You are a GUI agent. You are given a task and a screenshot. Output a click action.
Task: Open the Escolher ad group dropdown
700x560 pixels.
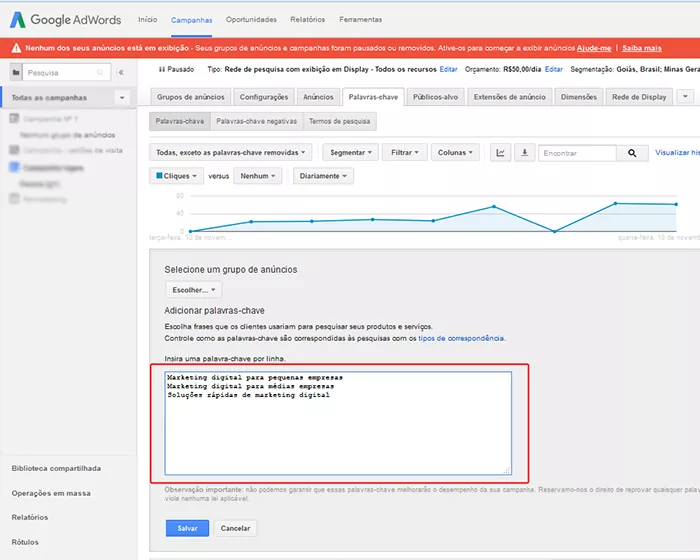pos(193,290)
